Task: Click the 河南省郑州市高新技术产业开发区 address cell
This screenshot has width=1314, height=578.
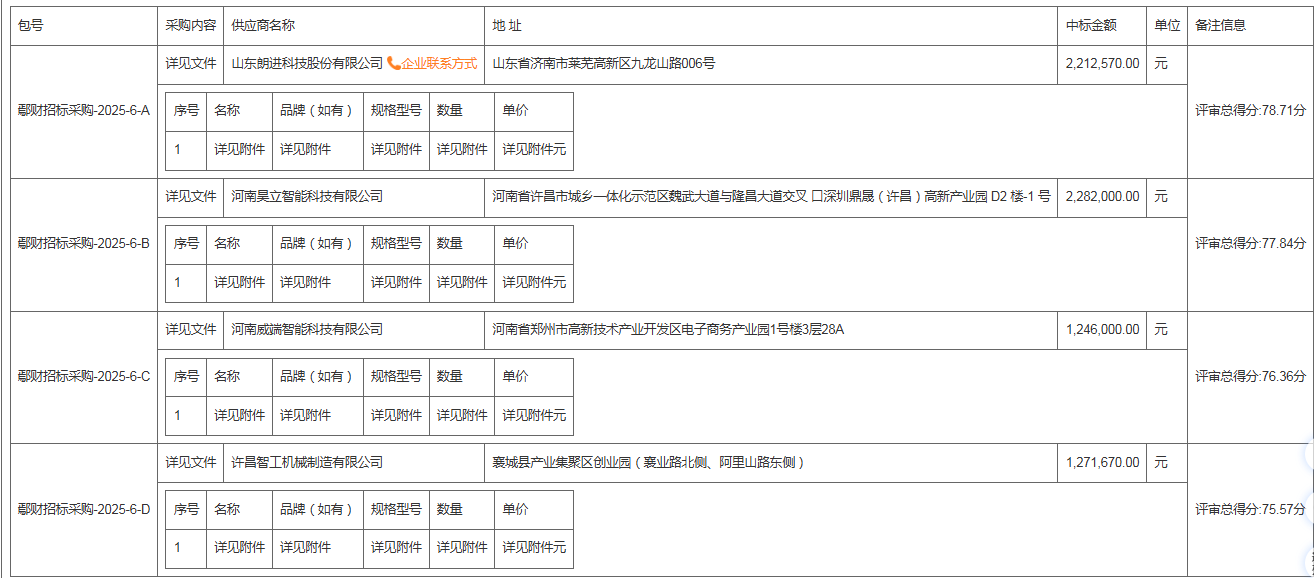Action: (771, 329)
